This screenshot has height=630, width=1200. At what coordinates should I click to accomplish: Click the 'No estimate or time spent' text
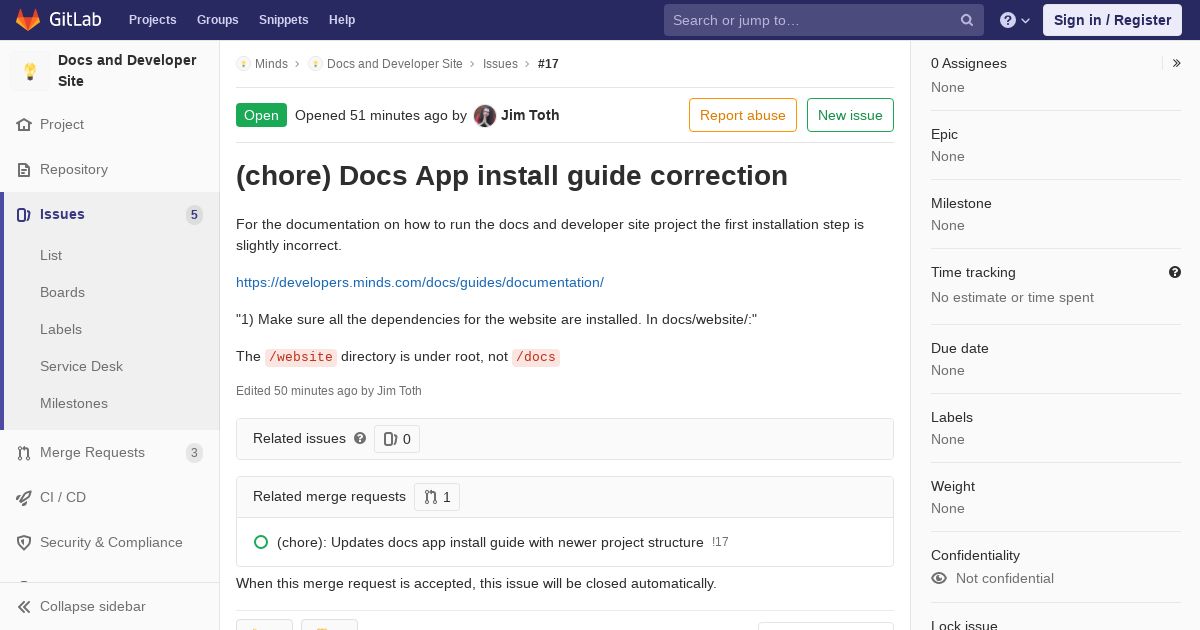(x=1012, y=297)
